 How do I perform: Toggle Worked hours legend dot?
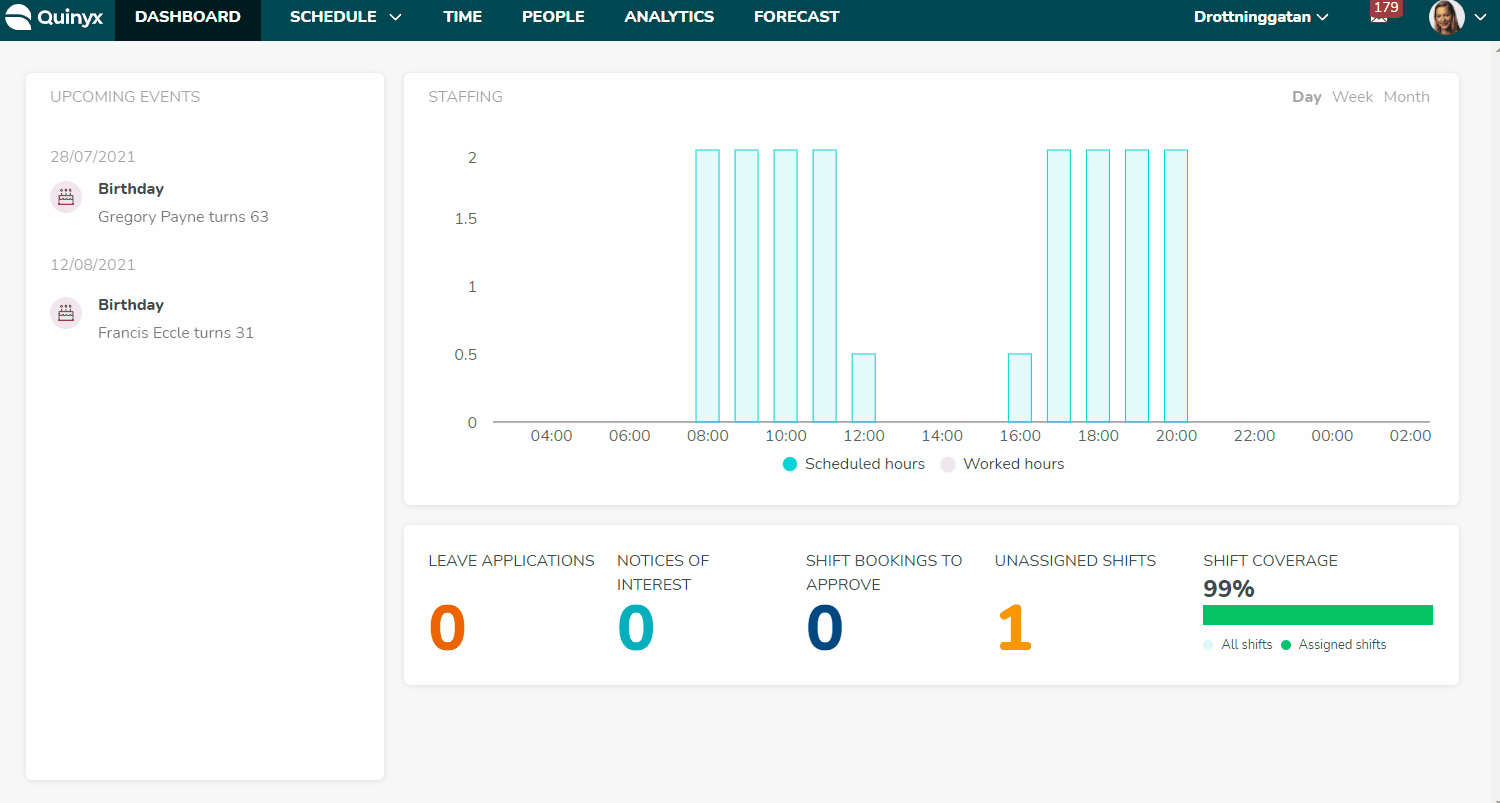(x=948, y=464)
